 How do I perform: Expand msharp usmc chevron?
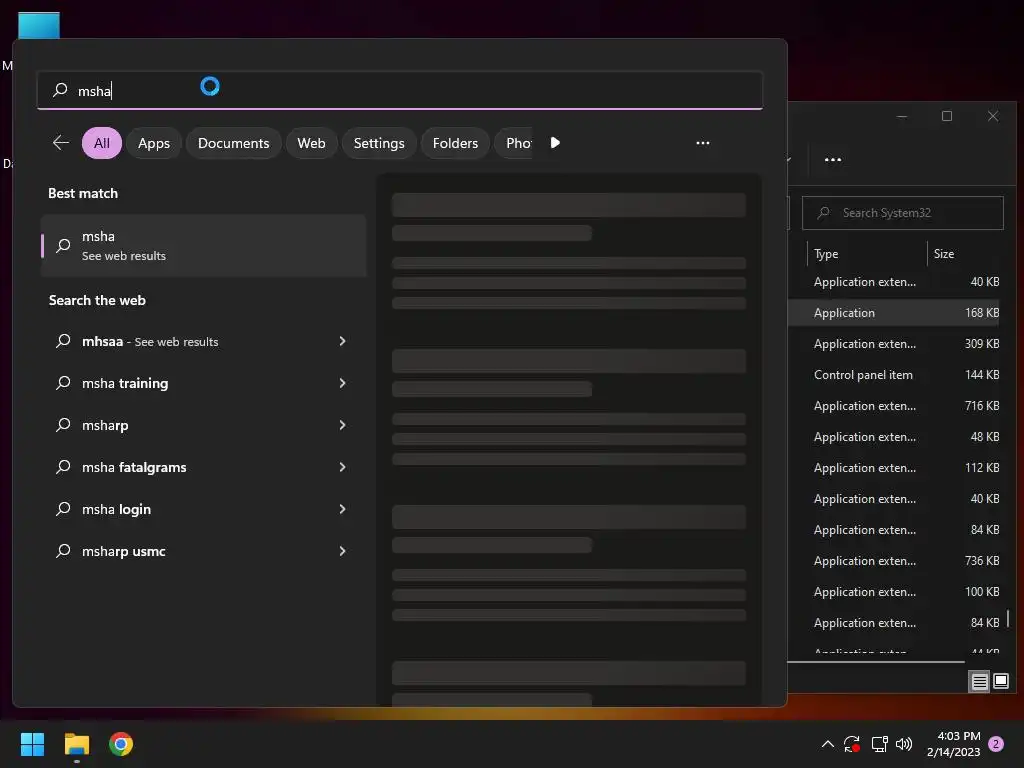(x=342, y=551)
